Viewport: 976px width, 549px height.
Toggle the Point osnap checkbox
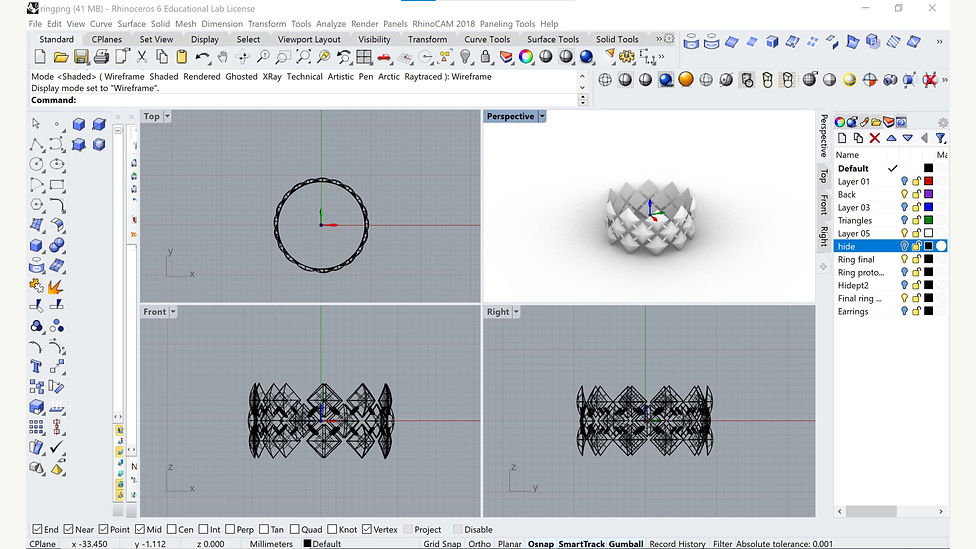click(x=103, y=529)
